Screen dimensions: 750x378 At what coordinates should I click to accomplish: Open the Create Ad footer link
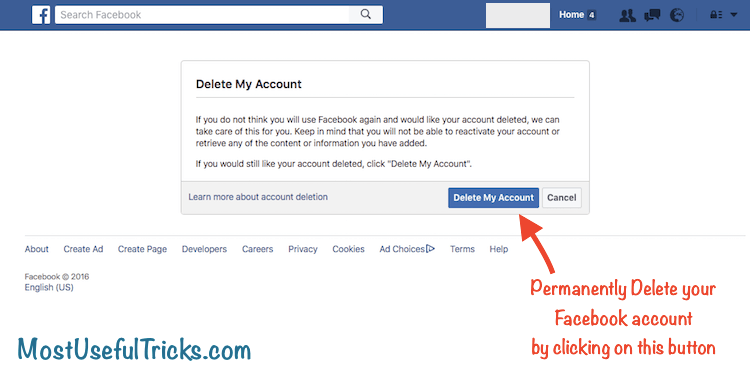point(83,249)
